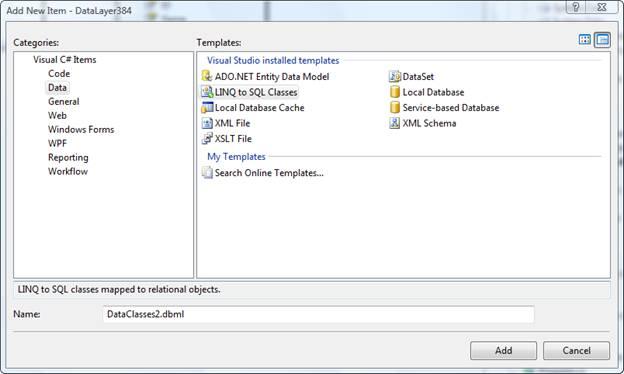Click the Add button
The width and height of the screenshot is (624, 374).
(x=503, y=351)
